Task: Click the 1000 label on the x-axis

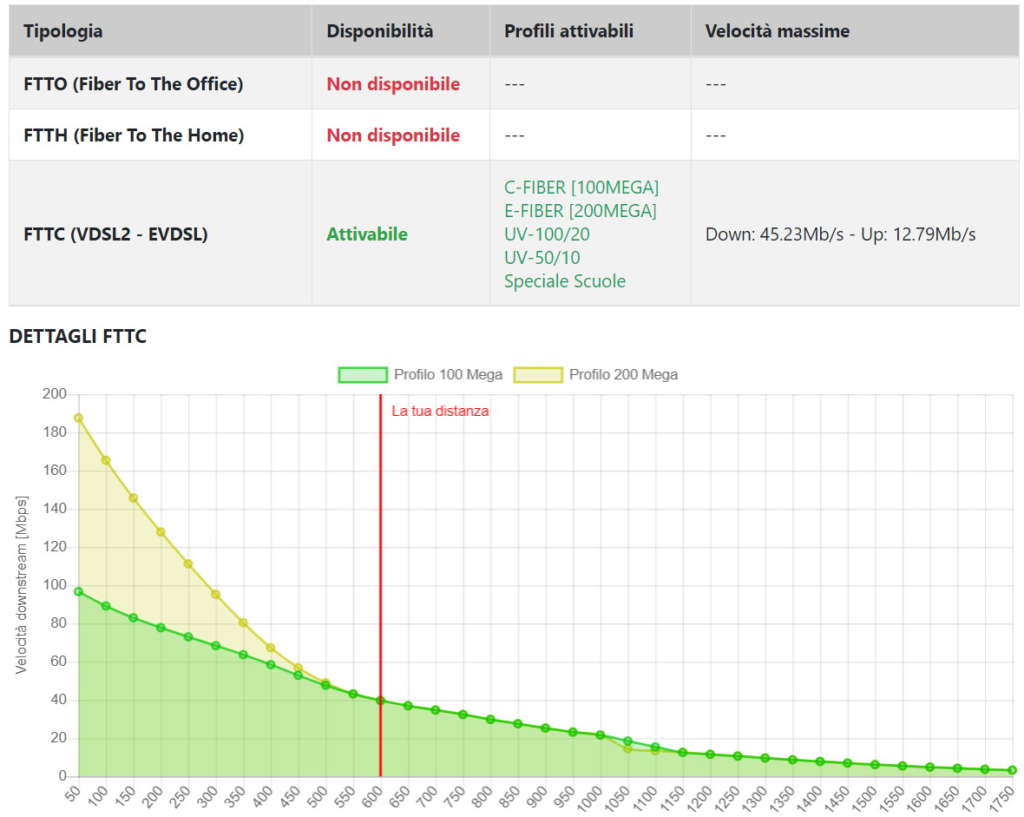Action: point(590,796)
